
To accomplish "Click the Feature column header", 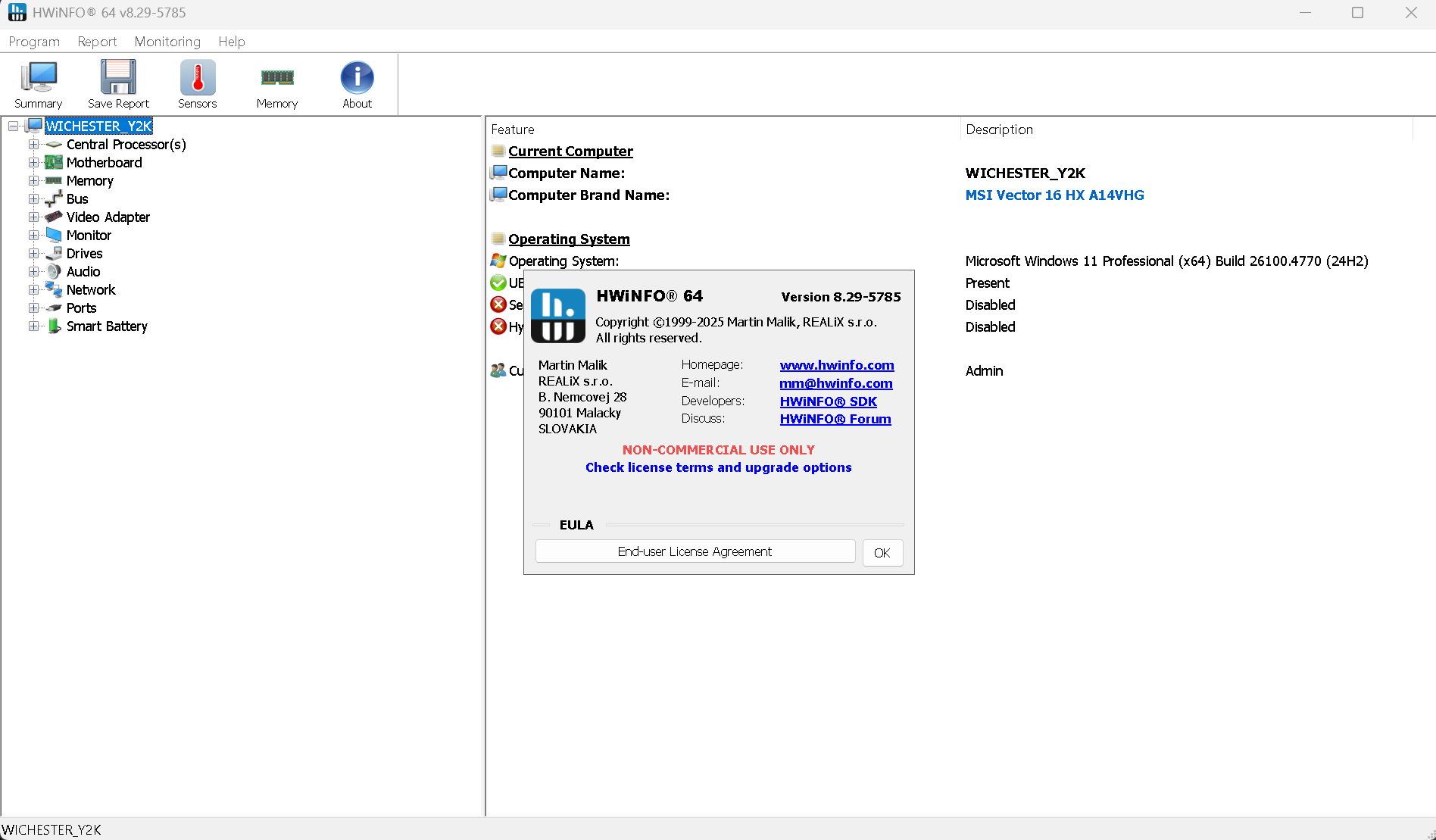I will pyautogui.click(x=513, y=130).
